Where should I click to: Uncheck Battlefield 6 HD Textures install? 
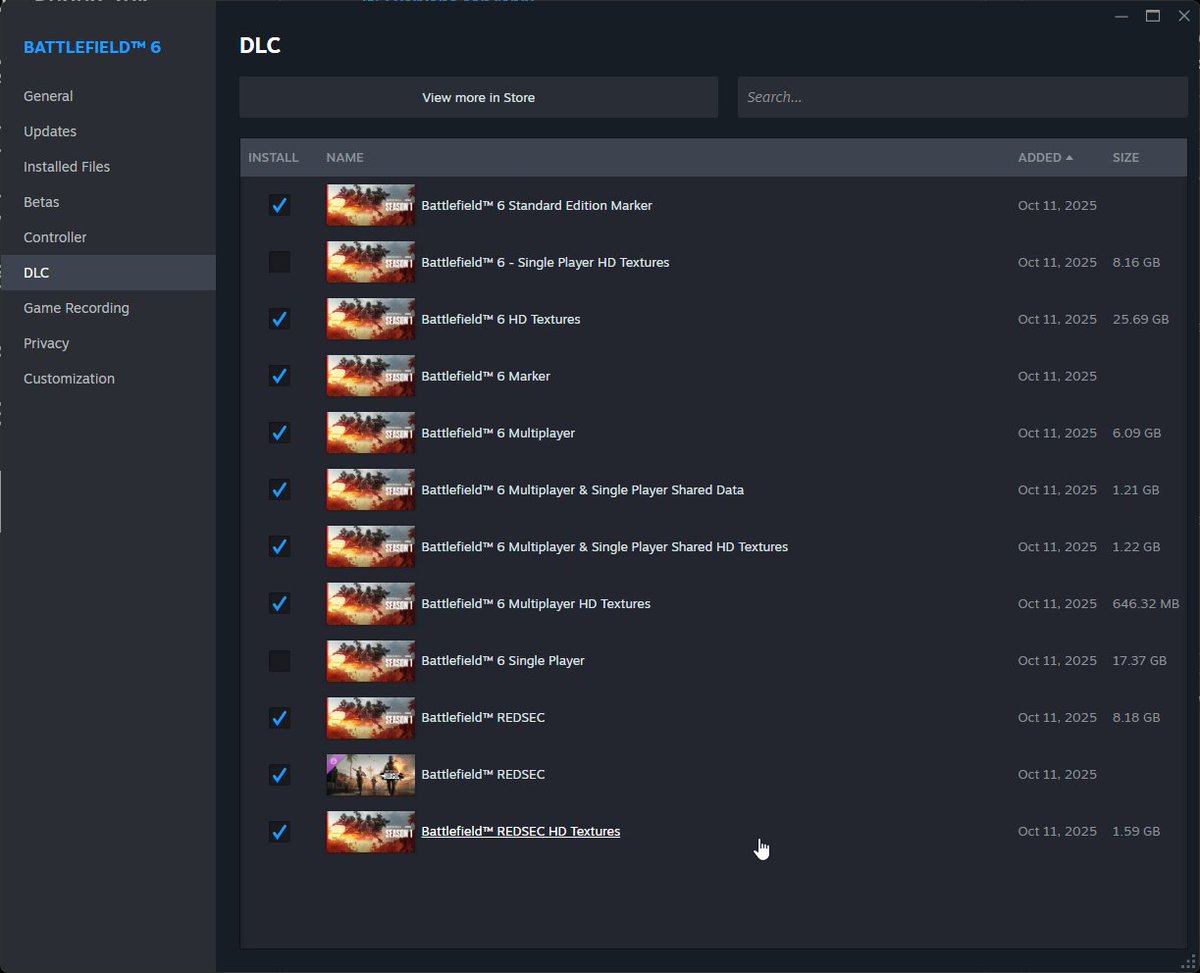pos(279,319)
